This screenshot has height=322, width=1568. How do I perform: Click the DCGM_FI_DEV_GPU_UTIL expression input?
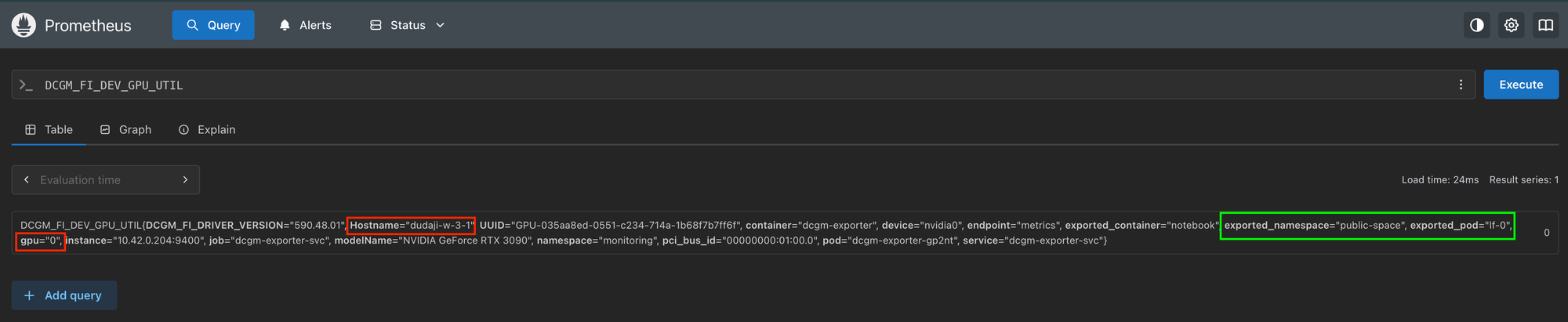click(706, 85)
